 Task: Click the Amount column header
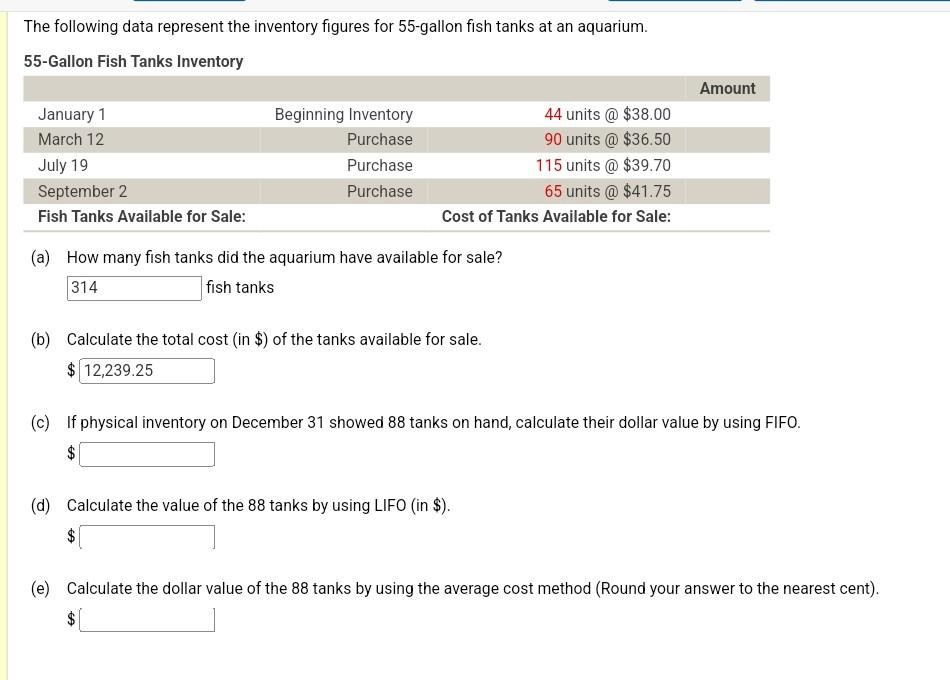click(x=727, y=88)
